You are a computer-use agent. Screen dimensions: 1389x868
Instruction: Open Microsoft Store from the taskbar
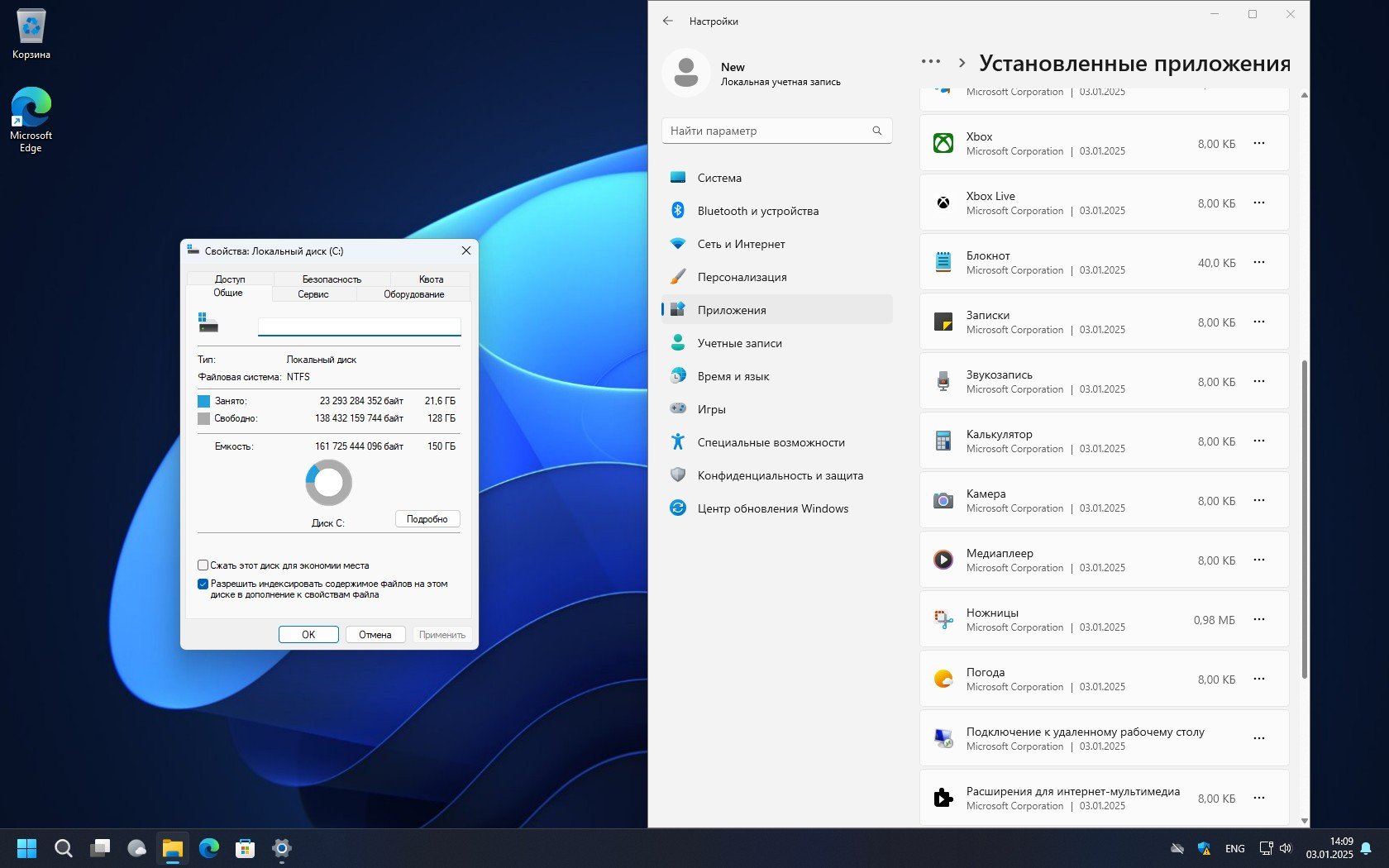click(245, 848)
